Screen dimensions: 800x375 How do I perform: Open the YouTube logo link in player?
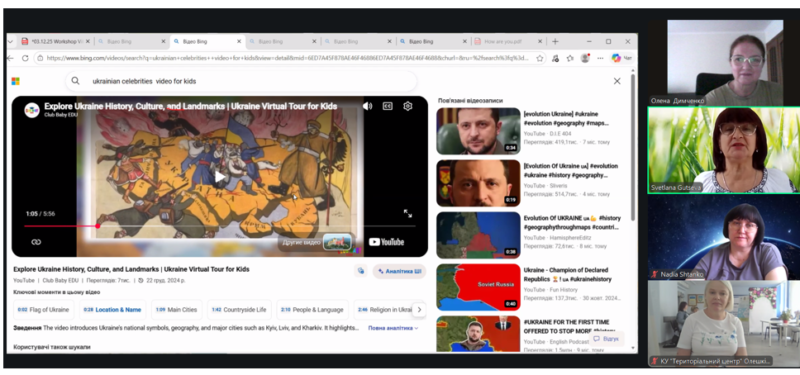click(386, 242)
